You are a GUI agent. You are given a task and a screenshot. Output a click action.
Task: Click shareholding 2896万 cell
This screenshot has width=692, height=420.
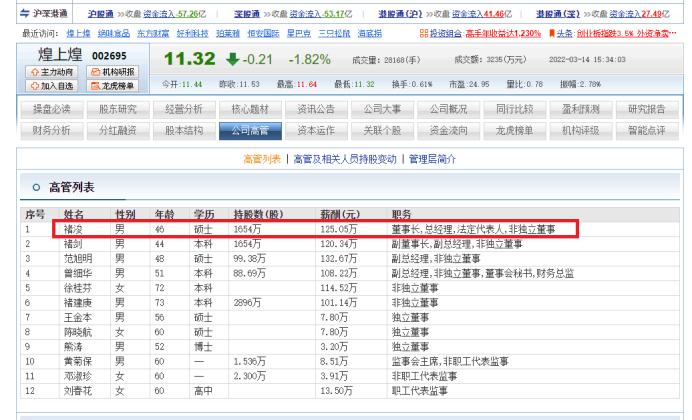tap(247, 303)
